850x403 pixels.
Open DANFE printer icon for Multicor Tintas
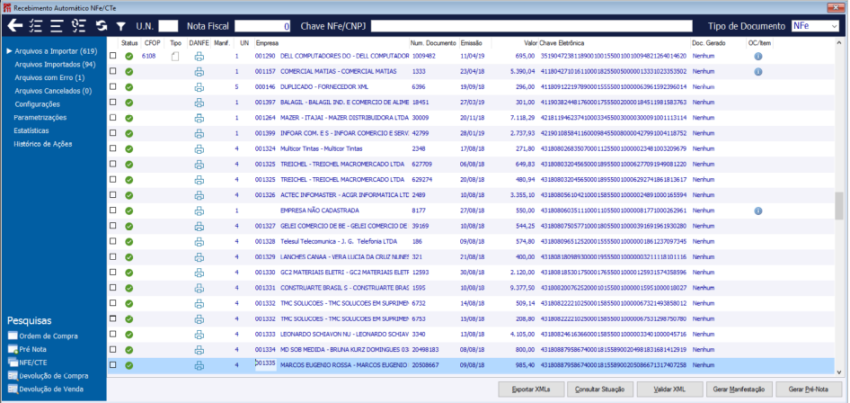199,149
